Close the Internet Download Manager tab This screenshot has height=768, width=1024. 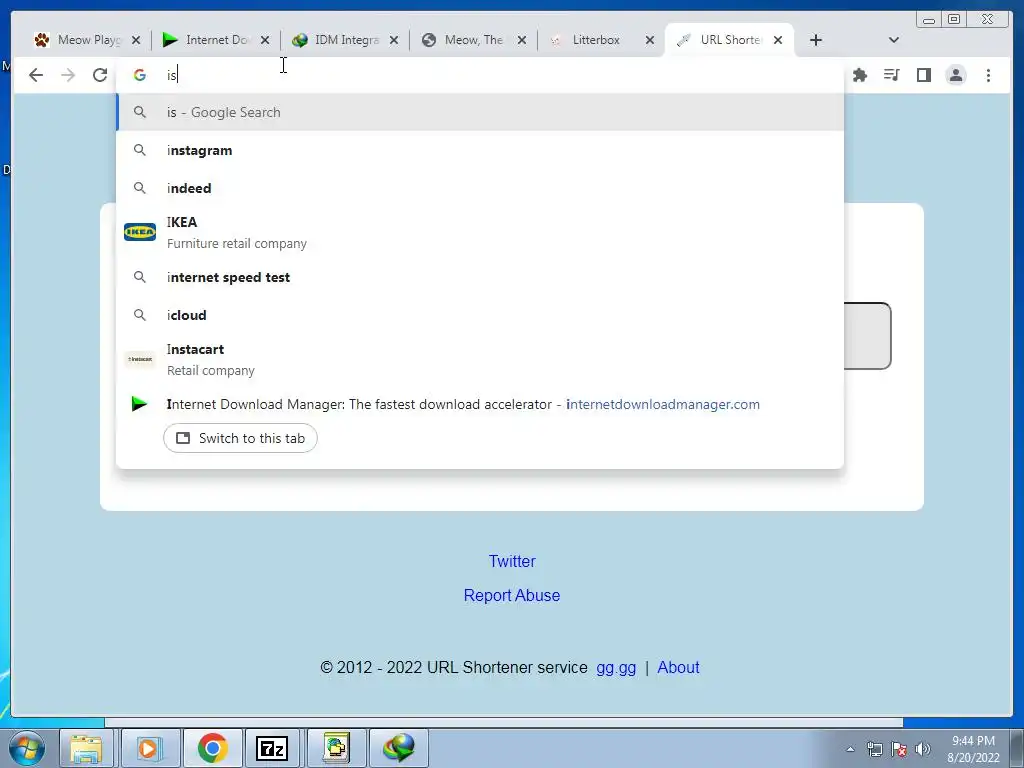(x=264, y=40)
